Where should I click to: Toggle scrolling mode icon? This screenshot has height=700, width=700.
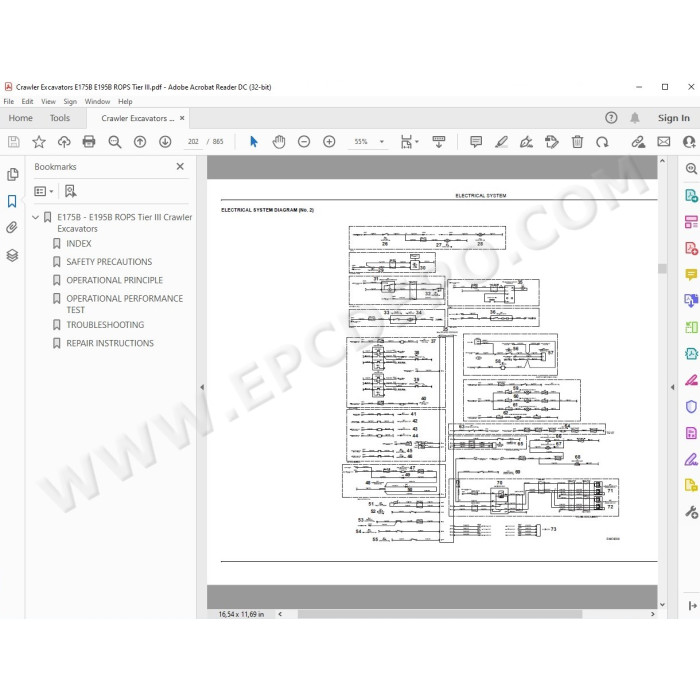[x=439, y=142]
